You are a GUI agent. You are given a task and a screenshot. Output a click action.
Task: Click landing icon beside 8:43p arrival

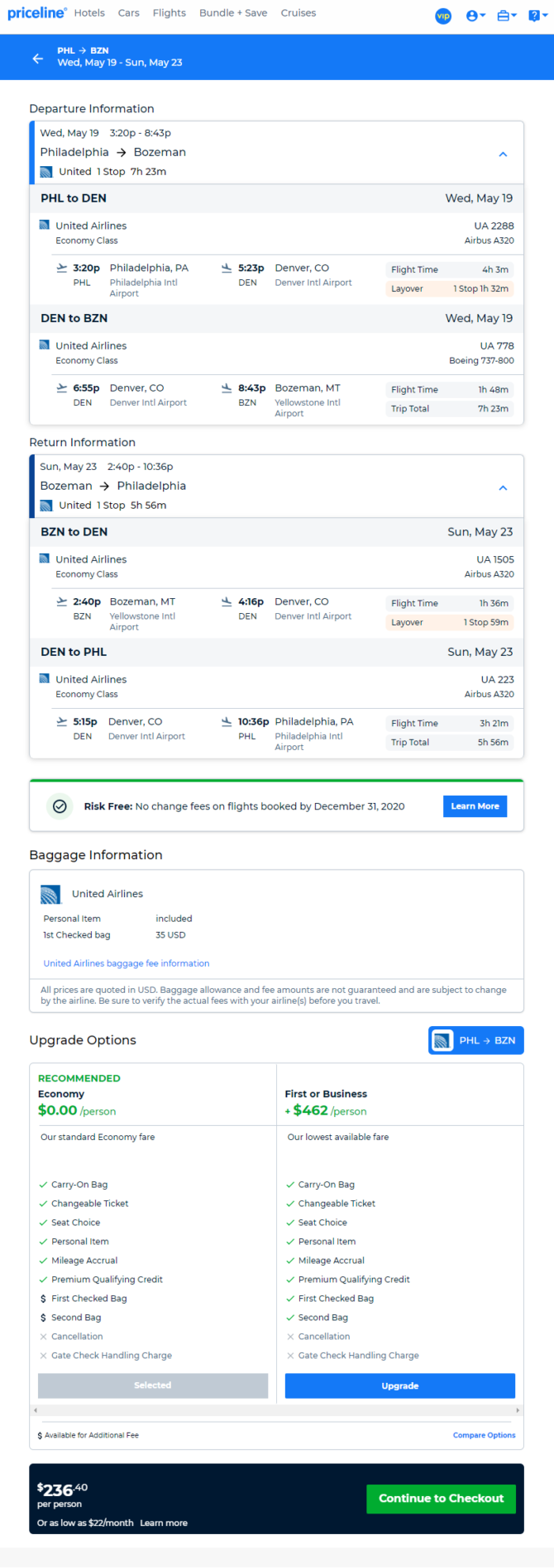(227, 387)
